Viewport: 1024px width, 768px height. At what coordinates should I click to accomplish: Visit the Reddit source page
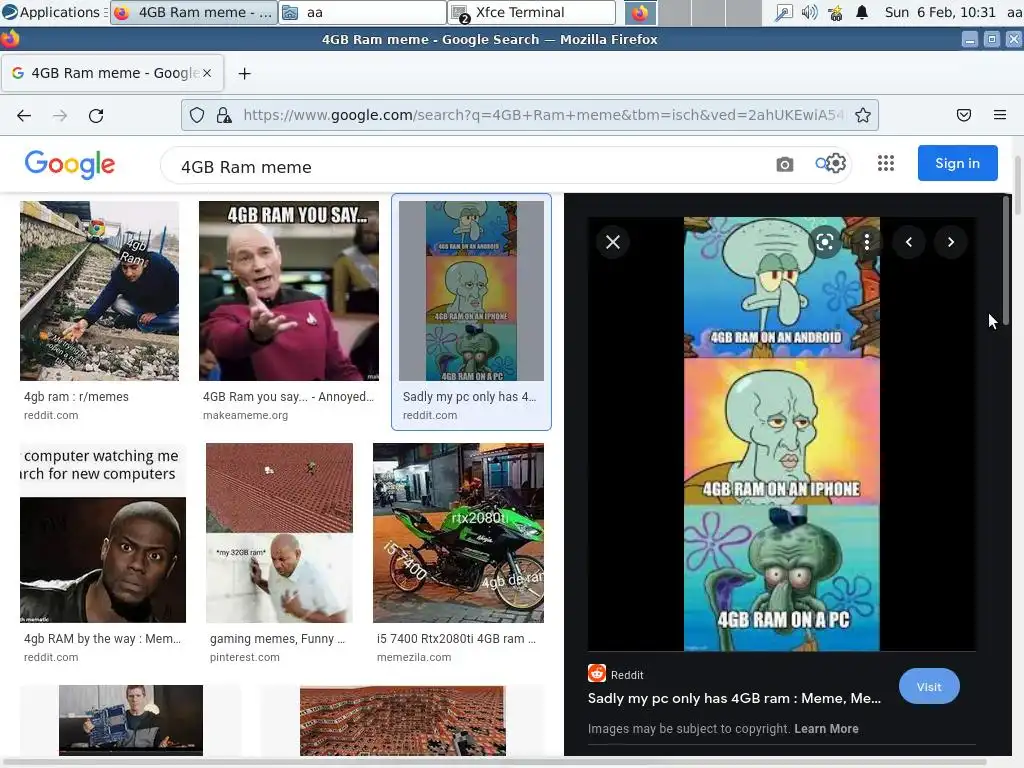point(929,686)
